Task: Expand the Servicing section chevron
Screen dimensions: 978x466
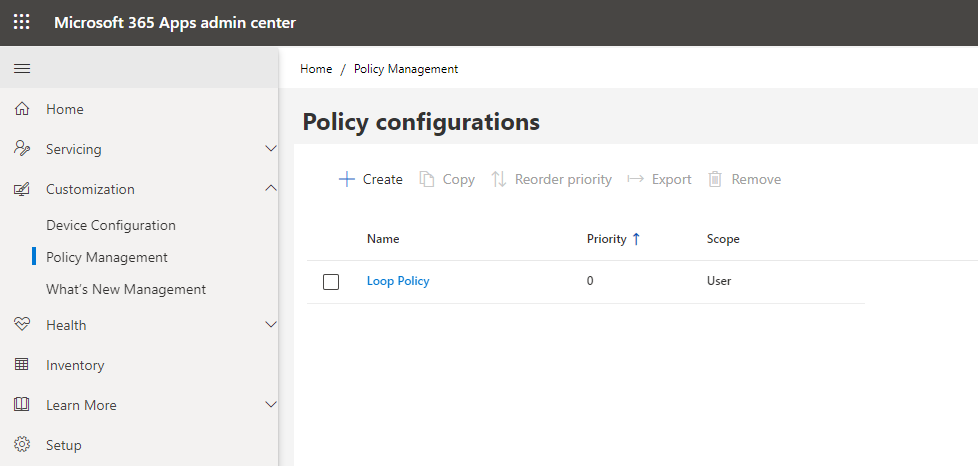Action: pos(271,148)
